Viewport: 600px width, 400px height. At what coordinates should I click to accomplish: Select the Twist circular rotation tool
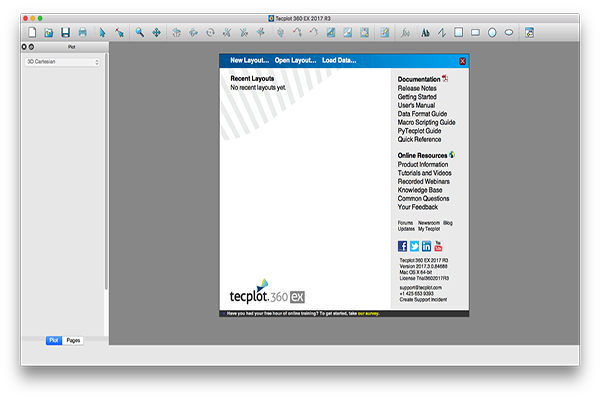point(210,33)
